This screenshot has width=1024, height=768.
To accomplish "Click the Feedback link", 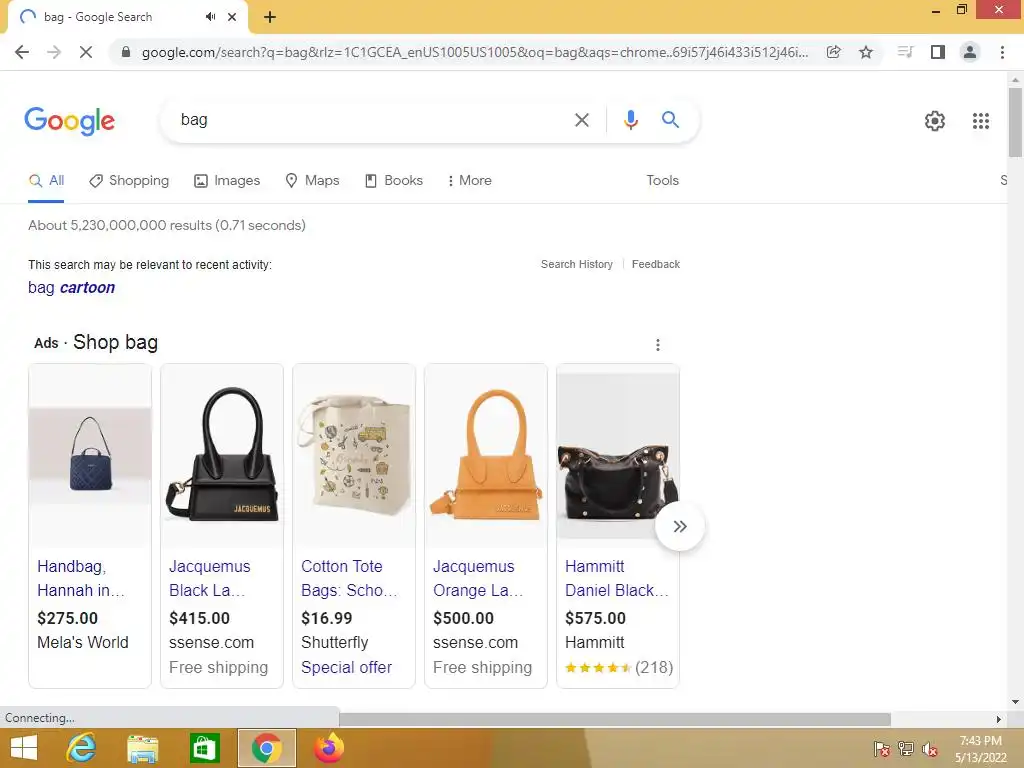I will [x=656, y=264].
